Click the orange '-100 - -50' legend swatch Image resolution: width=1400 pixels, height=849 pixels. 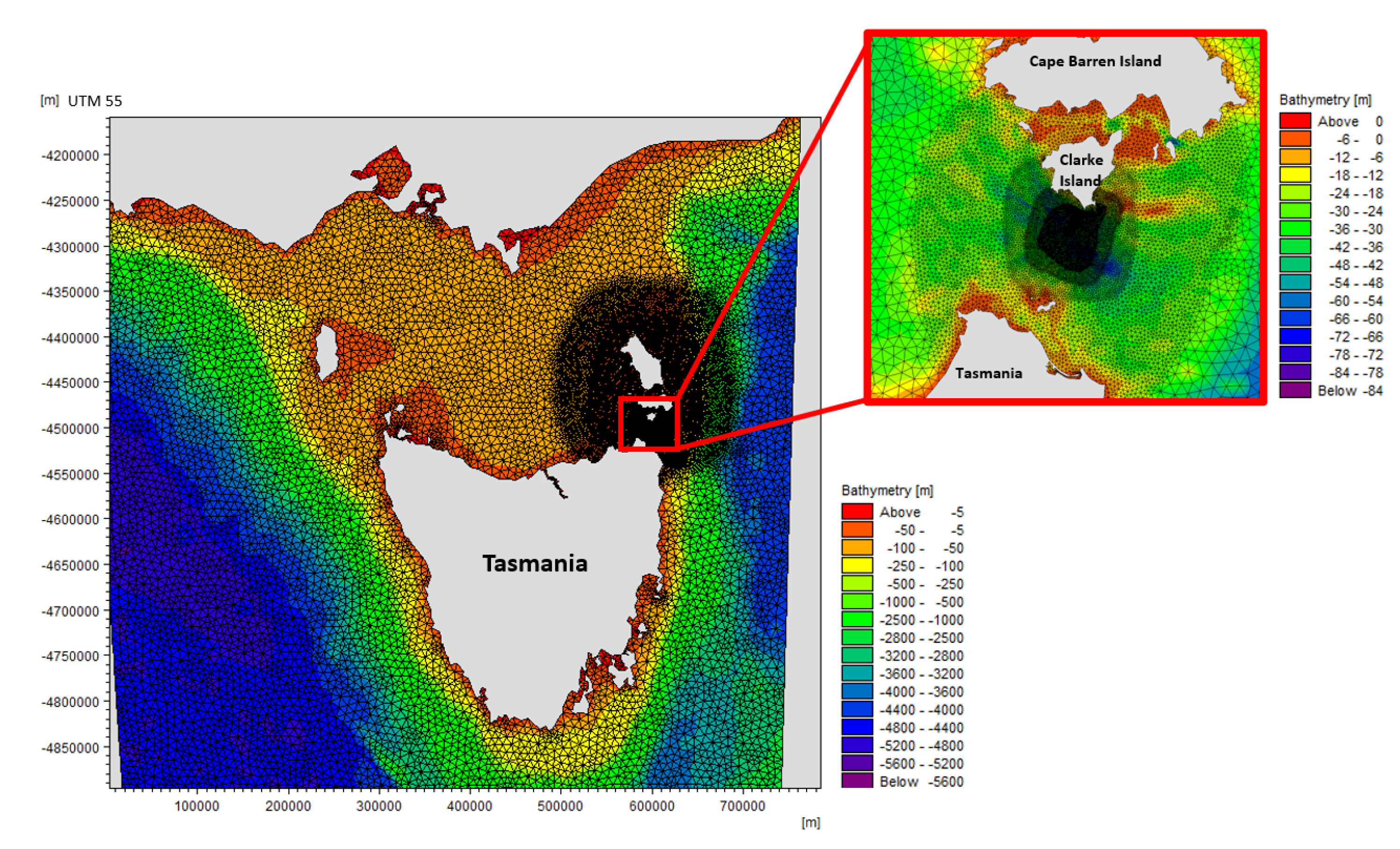click(857, 548)
